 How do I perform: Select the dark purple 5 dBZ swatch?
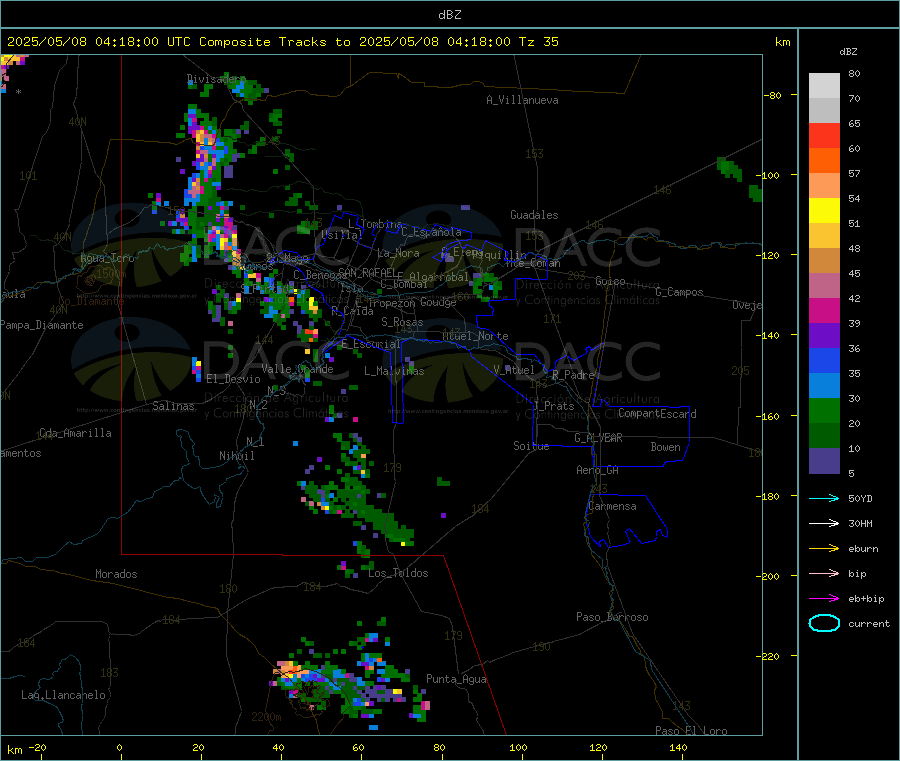pos(824,461)
